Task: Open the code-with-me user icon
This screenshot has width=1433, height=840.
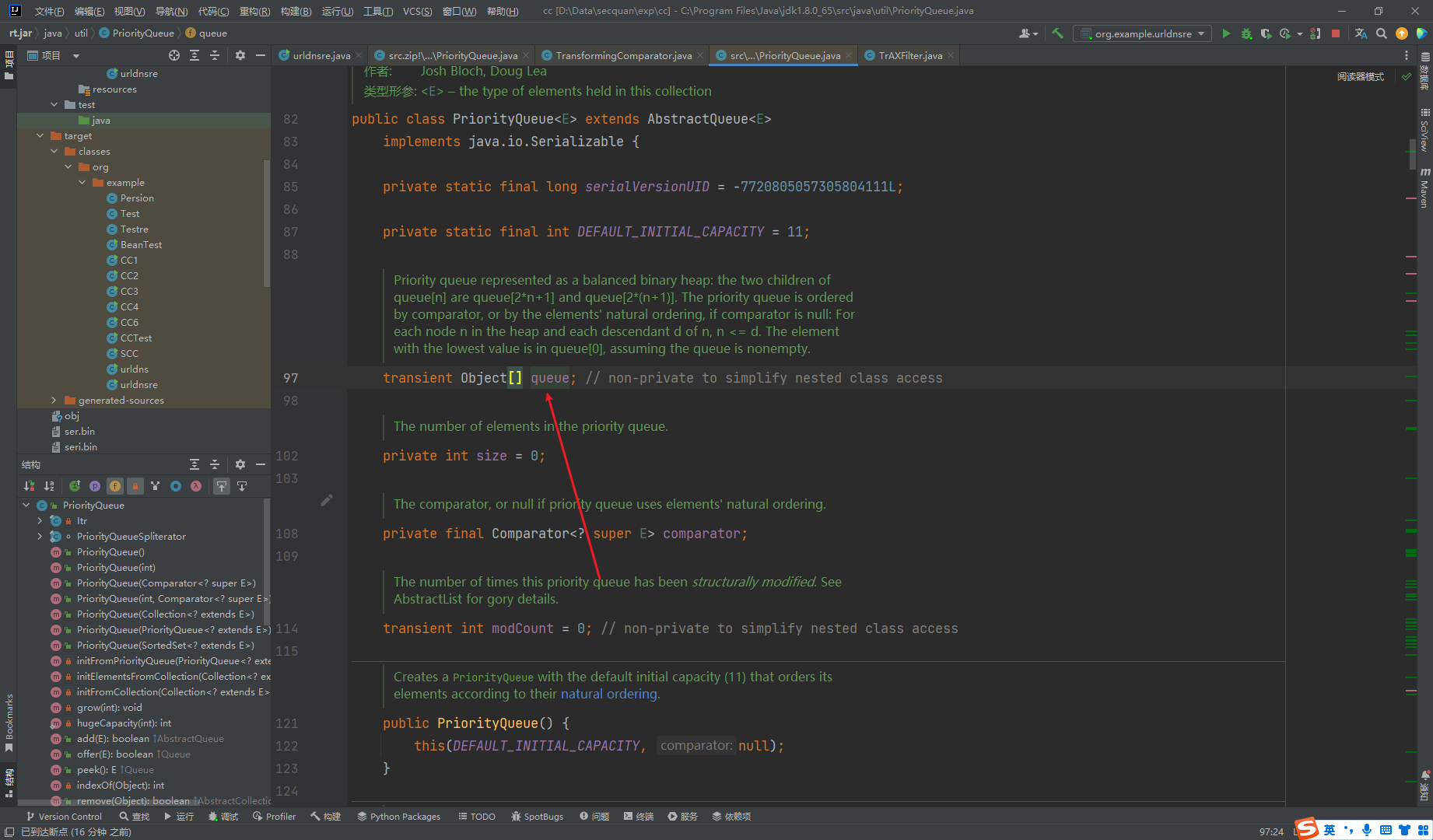Action: pyautogui.click(x=1028, y=33)
